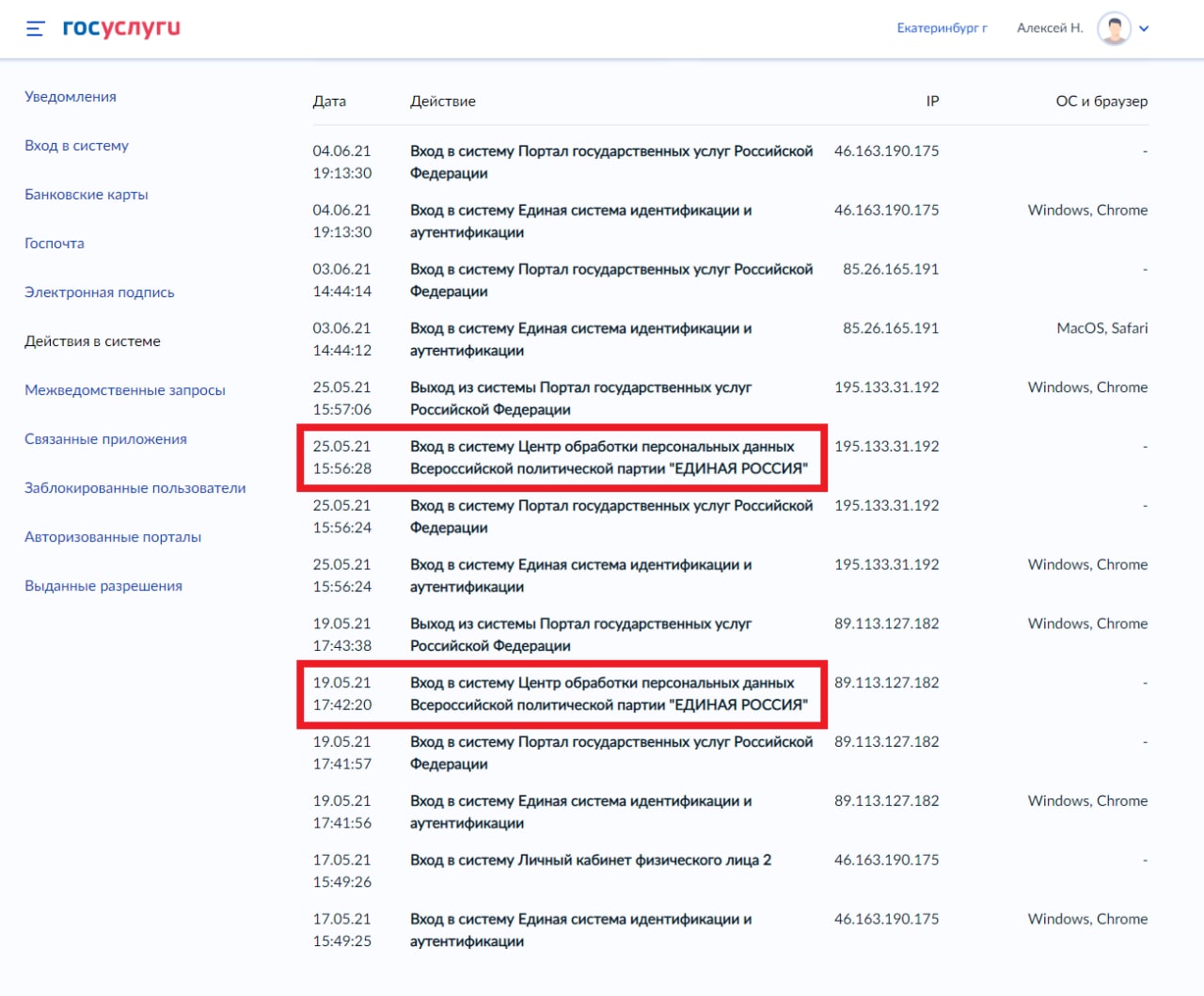This screenshot has width=1204, height=996.
Task: Click the Дата column header
Action: [329, 102]
